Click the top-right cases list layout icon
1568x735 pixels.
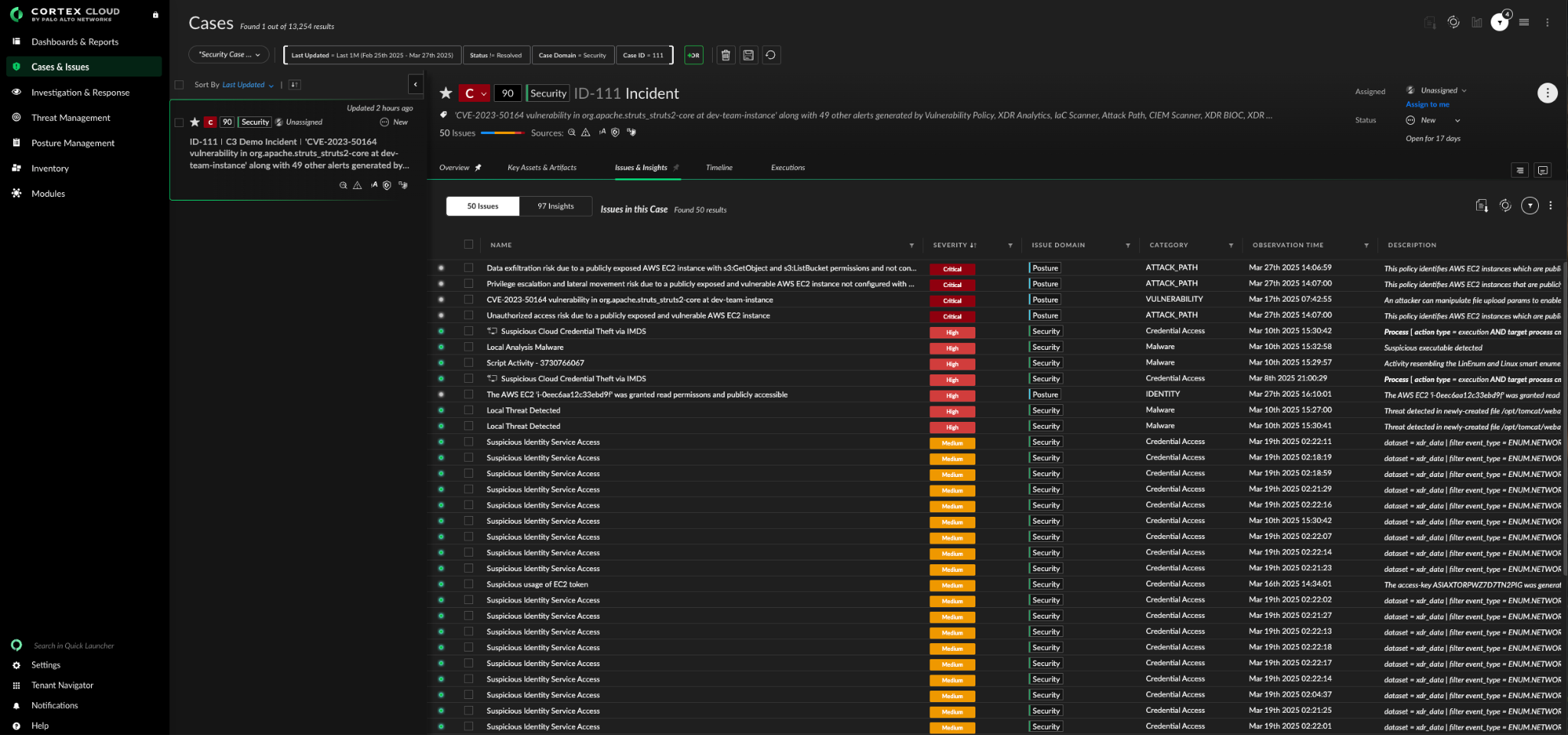tap(1524, 22)
